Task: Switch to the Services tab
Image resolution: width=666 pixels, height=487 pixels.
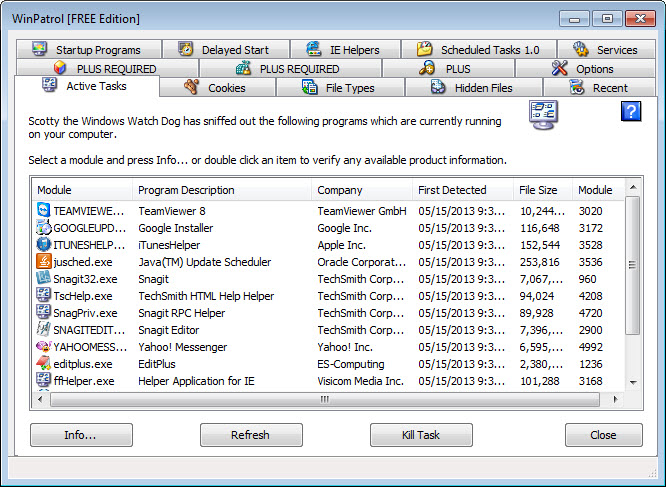Action: [x=606, y=49]
